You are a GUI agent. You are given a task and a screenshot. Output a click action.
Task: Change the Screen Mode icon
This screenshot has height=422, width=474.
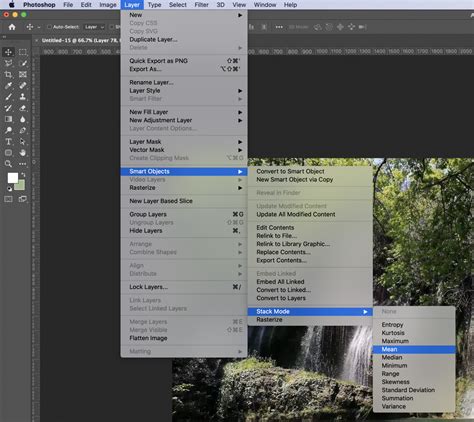[23, 199]
